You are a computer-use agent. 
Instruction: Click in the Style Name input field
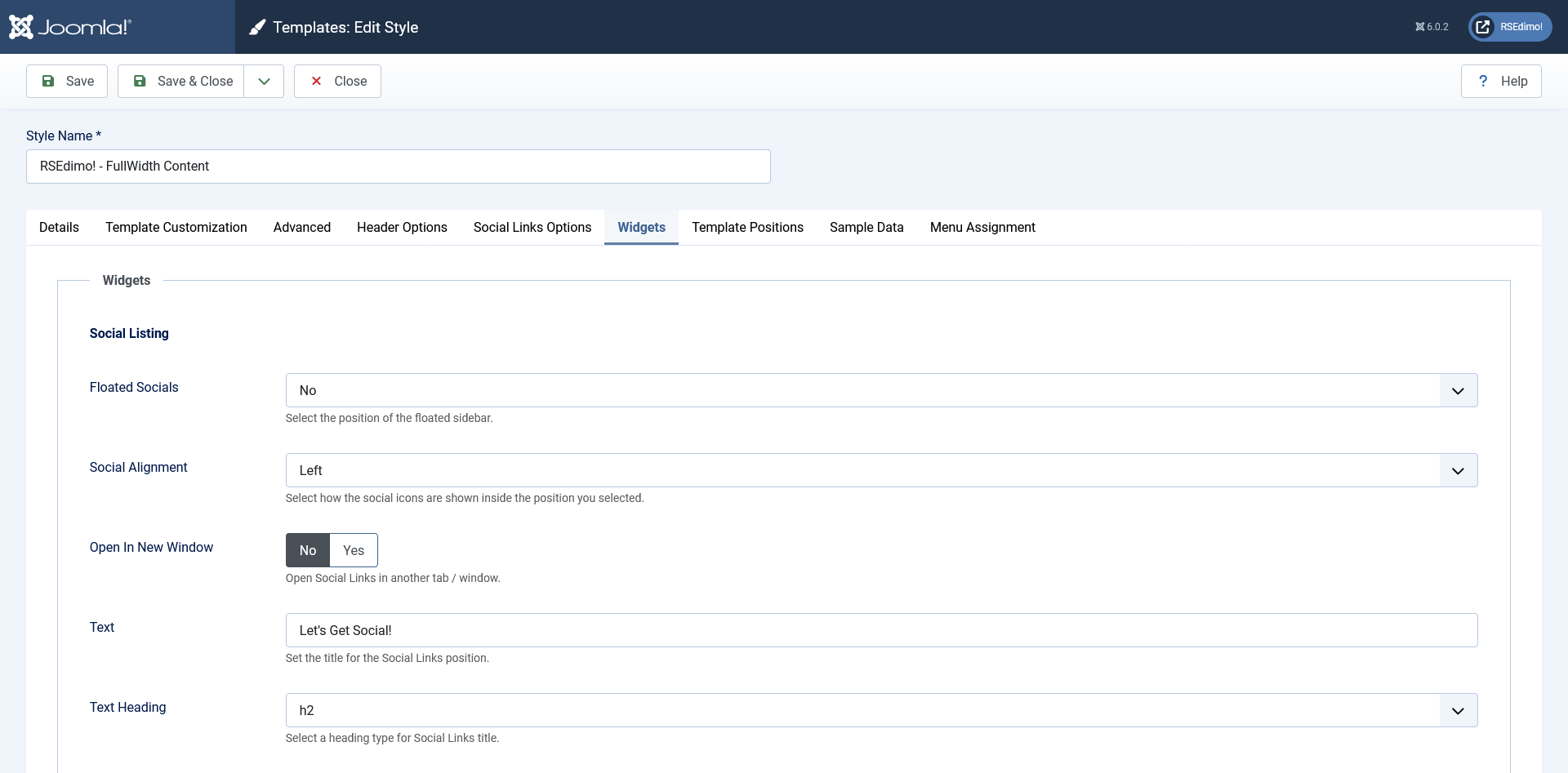tap(398, 167)
